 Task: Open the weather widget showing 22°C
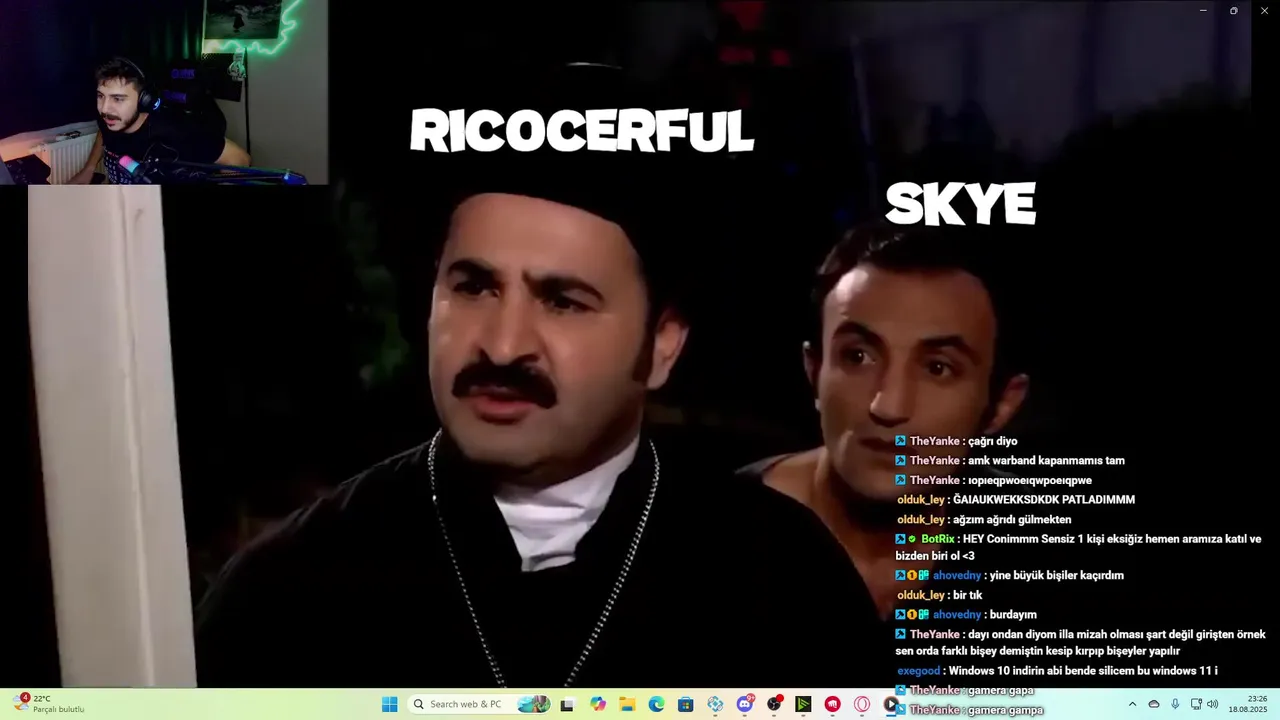[x=48, y=704]
